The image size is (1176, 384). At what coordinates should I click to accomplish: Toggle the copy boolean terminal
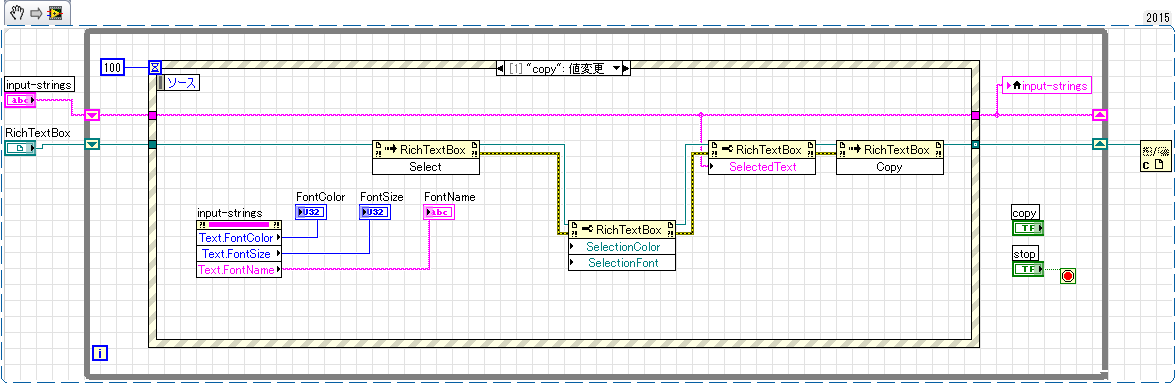(x=1028, y=228)
